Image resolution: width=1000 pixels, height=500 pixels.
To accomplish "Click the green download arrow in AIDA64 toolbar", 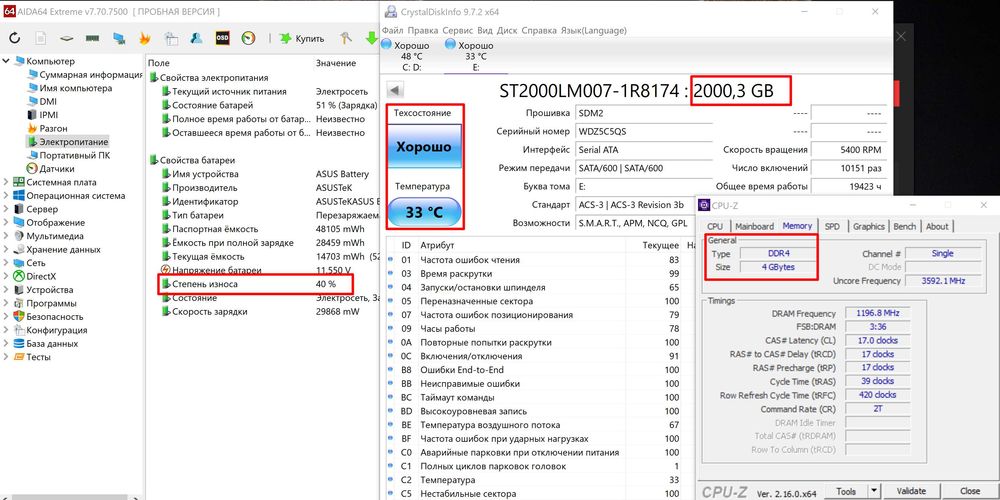I will click(372, 38).
